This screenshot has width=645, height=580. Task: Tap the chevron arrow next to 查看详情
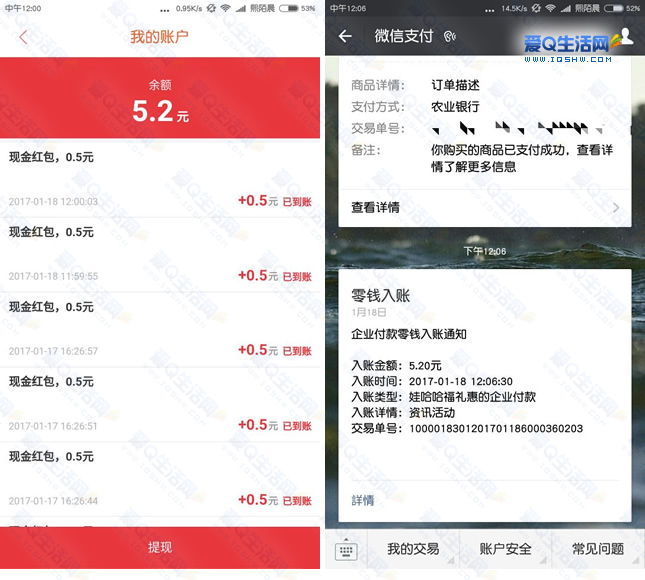click(616, 208)
